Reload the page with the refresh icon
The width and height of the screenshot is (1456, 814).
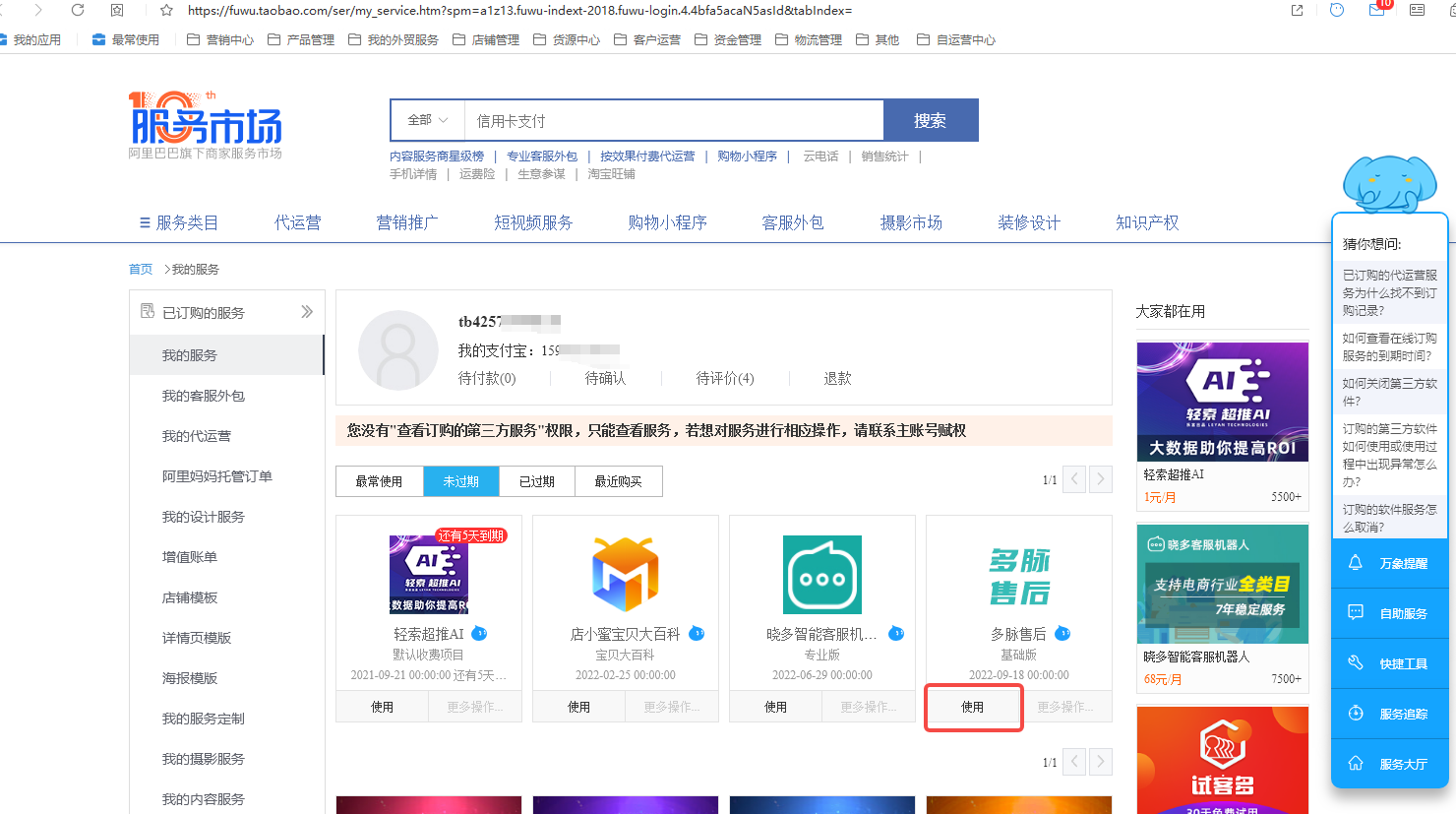pyautogui.click(x=78, y=10)
